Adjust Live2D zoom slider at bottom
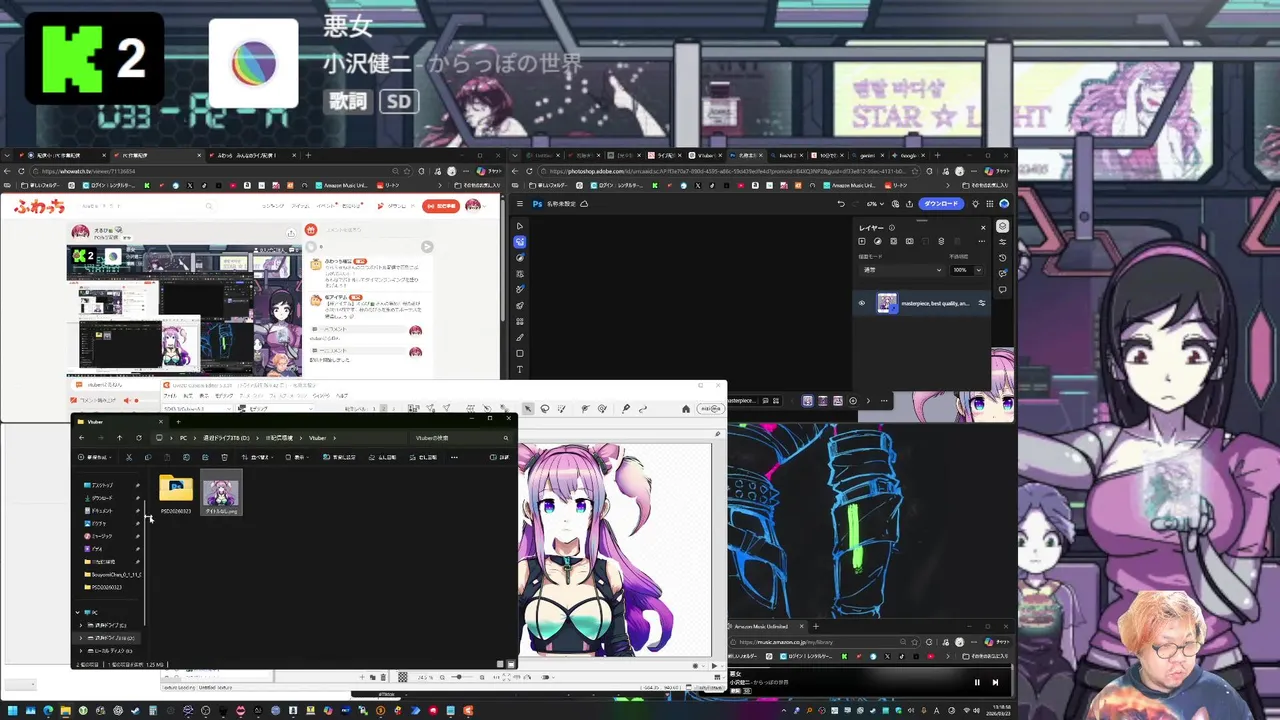The height and width of the screenshot is (720, 1280). pos(457,677)
